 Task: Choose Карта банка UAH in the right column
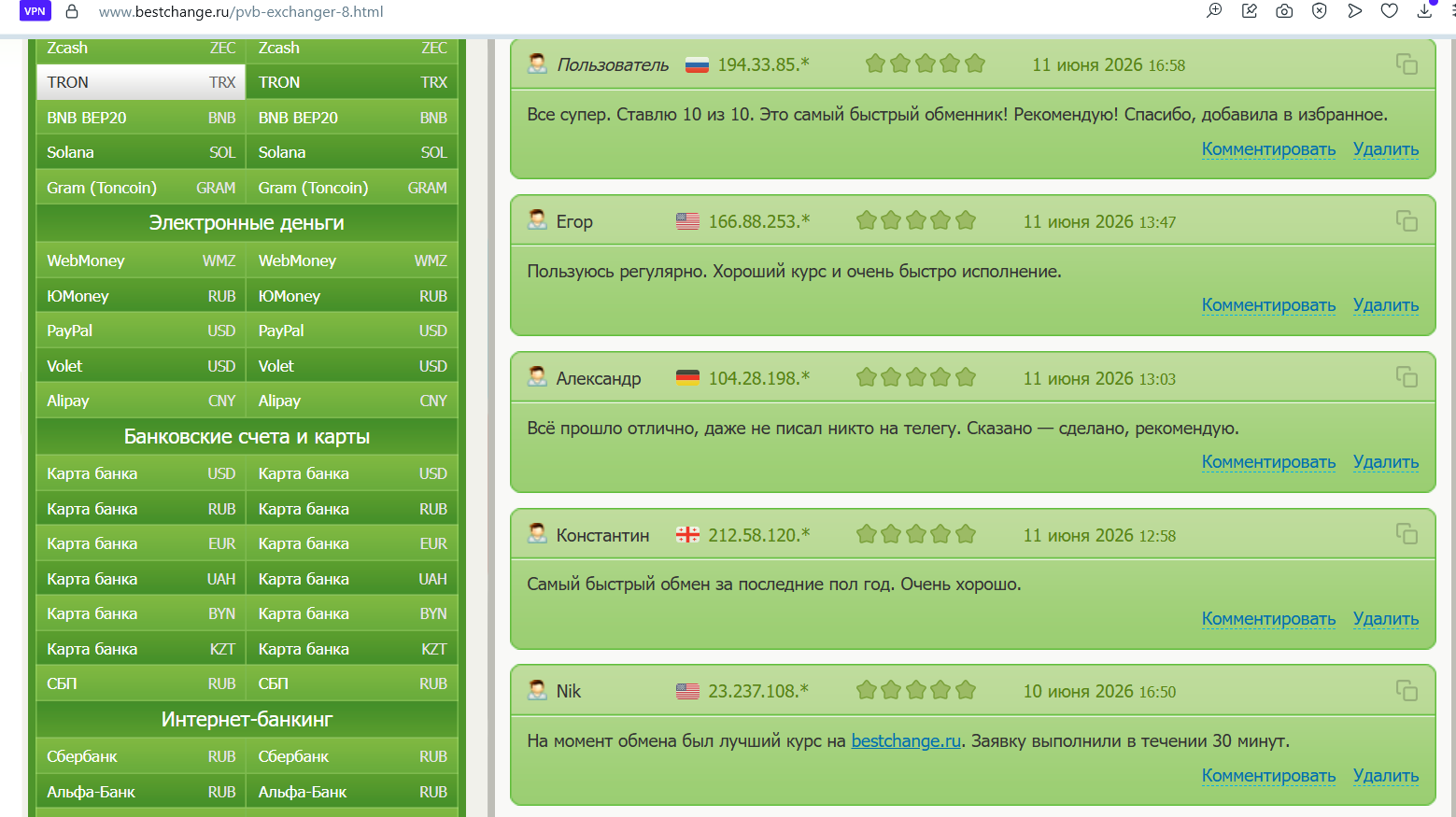coord(352,579)
